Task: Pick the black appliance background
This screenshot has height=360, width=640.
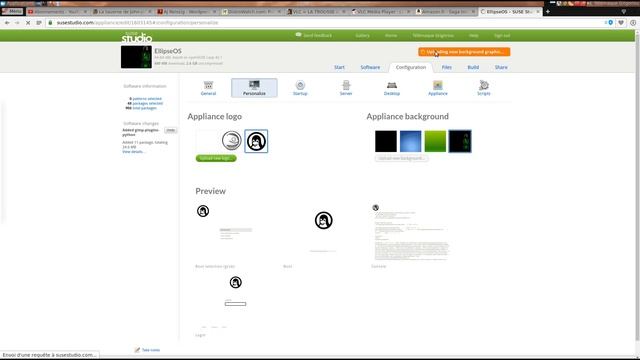Action: point(386,141)
